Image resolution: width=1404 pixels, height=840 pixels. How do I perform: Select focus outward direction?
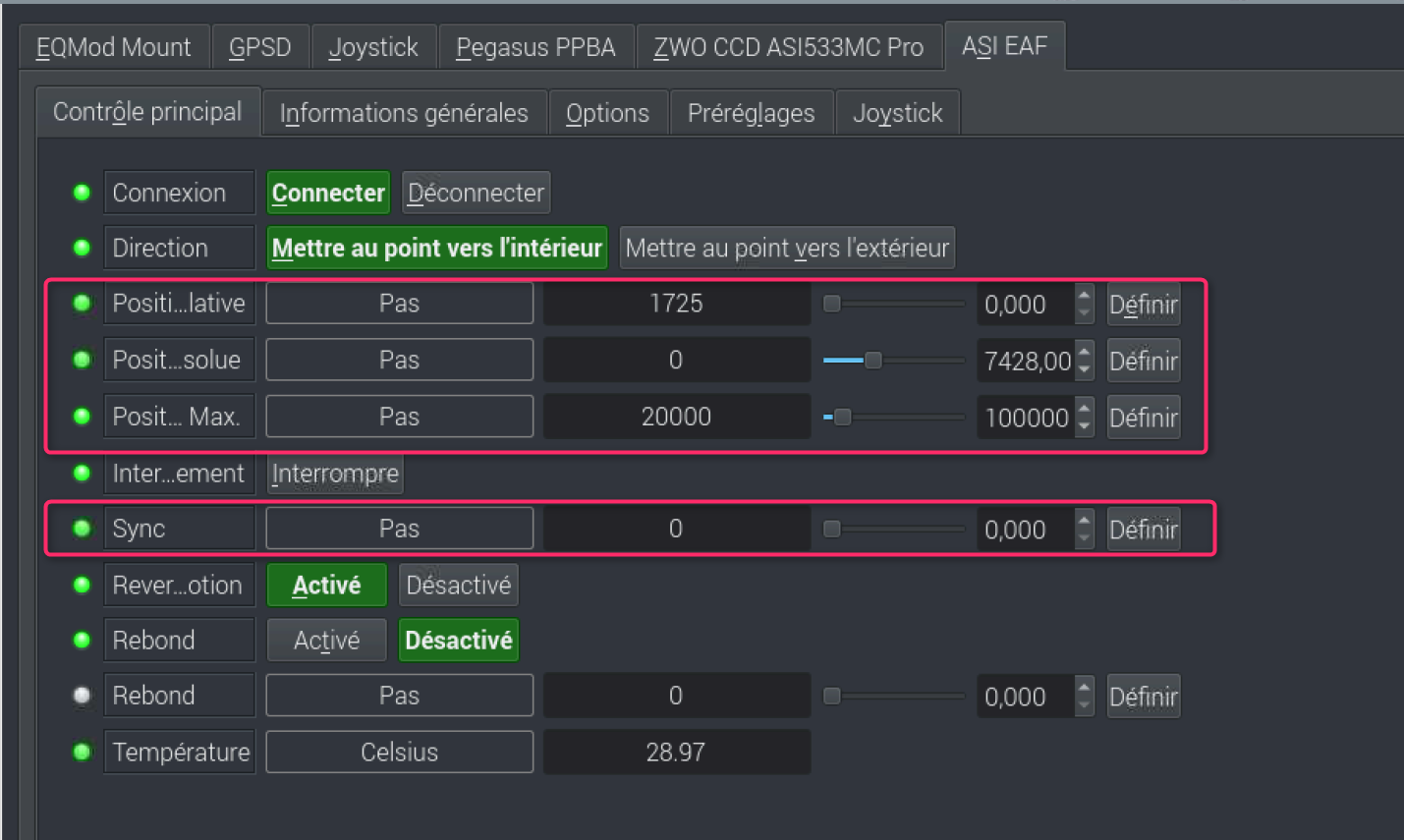[x=787, y=248]
